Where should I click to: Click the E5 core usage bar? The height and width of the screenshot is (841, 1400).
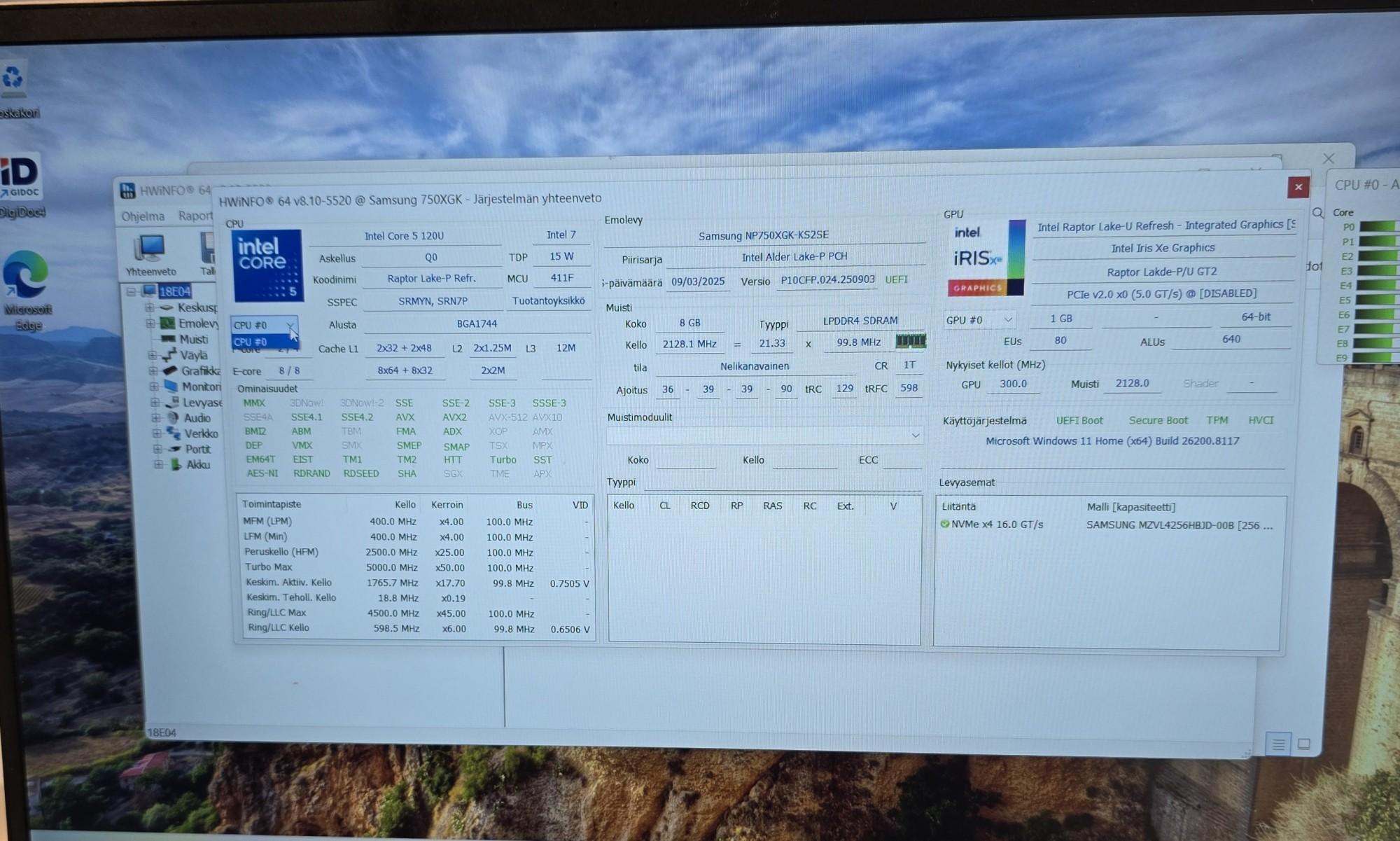(1378, 300)
